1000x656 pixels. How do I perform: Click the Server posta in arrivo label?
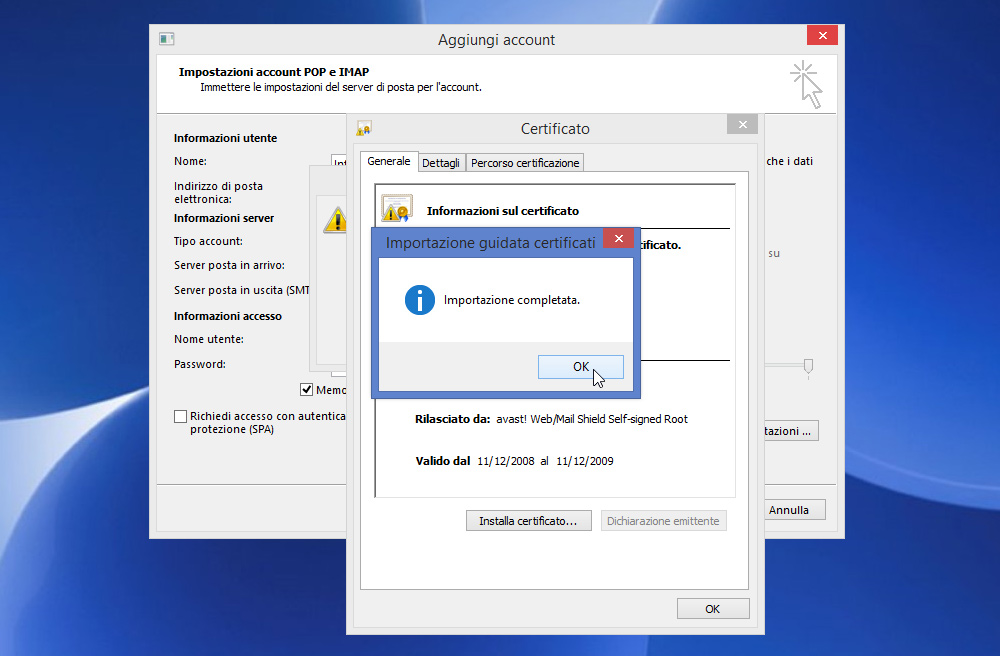tap(229, 265)
